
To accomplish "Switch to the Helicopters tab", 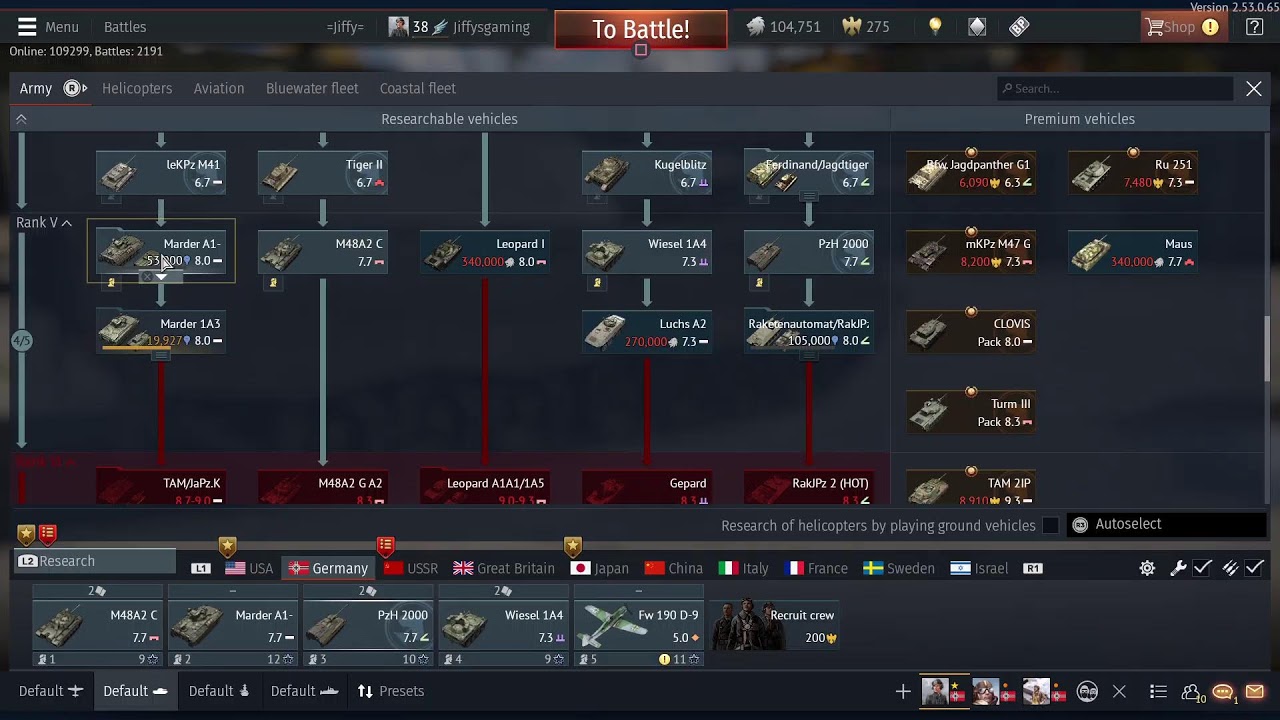I will [x=137, y=88].
